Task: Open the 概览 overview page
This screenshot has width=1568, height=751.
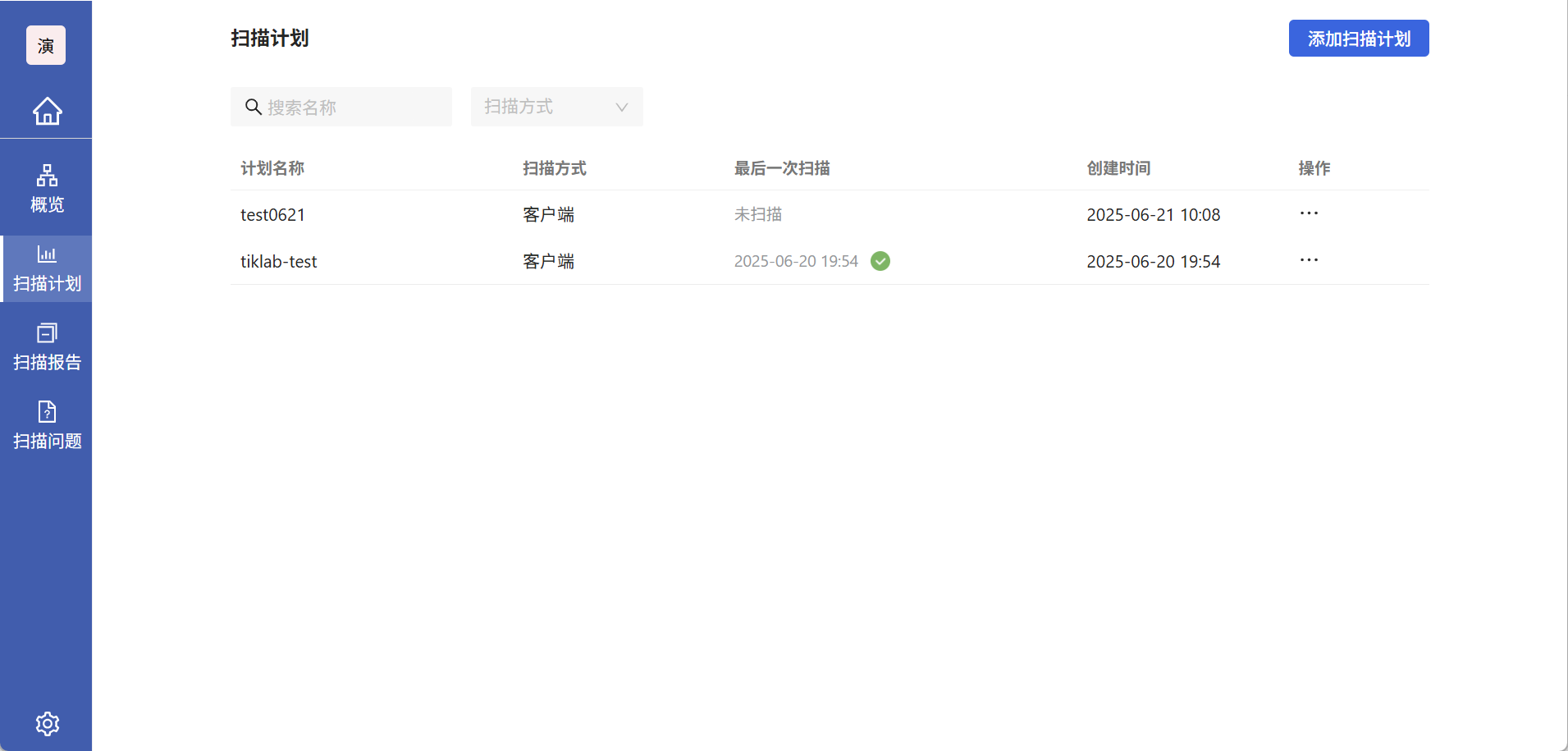Action: (x=47, y=189)
